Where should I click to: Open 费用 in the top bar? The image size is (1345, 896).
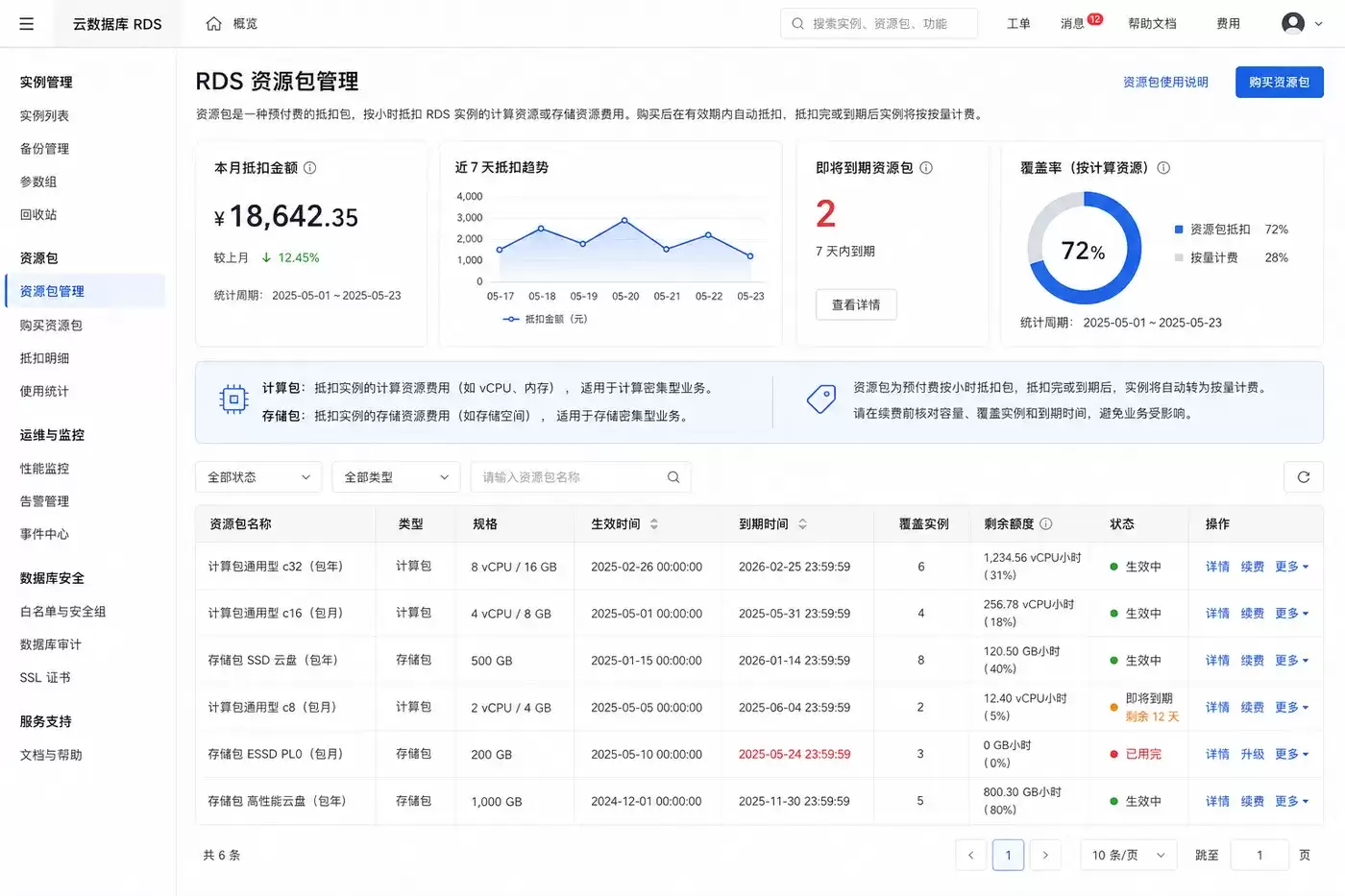1228,24
